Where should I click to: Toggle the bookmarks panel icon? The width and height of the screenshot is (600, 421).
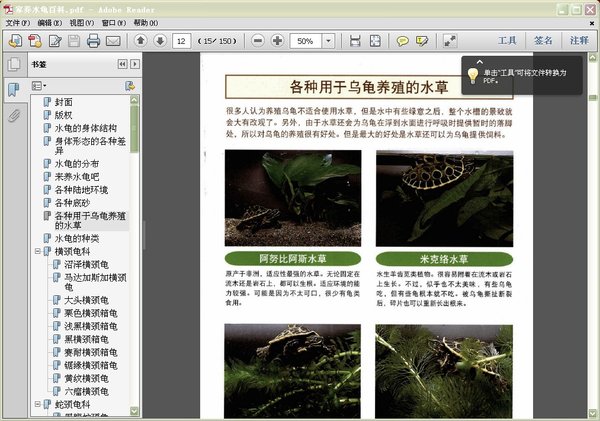[14, 90]
